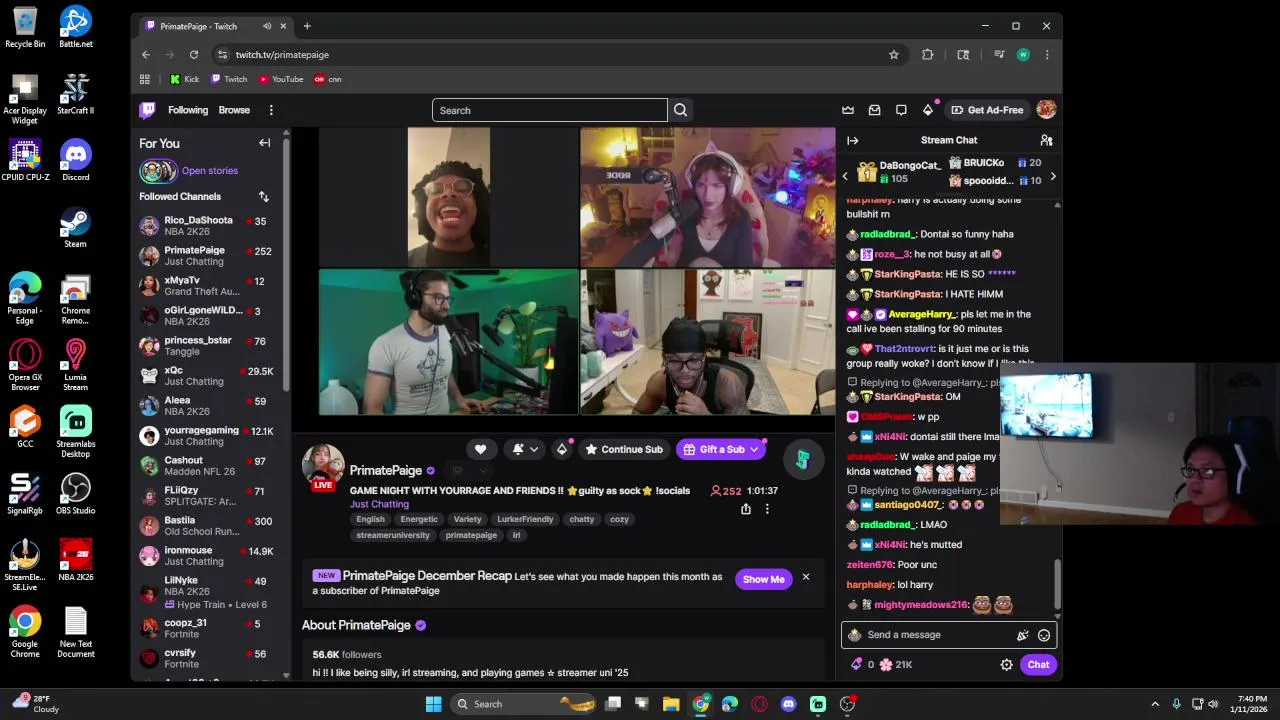Open the Just Chatting category link
Viewport: 1280px width, 720px height.
point(379,504)
